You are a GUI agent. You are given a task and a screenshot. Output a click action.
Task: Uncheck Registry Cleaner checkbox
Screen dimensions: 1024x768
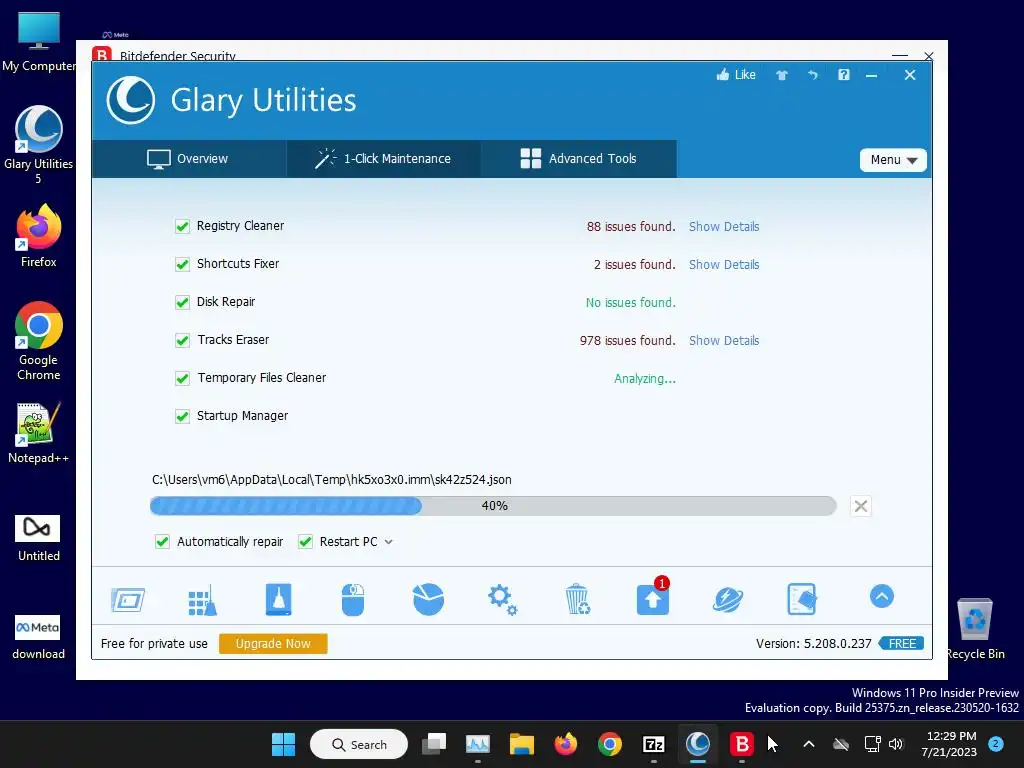182,227
